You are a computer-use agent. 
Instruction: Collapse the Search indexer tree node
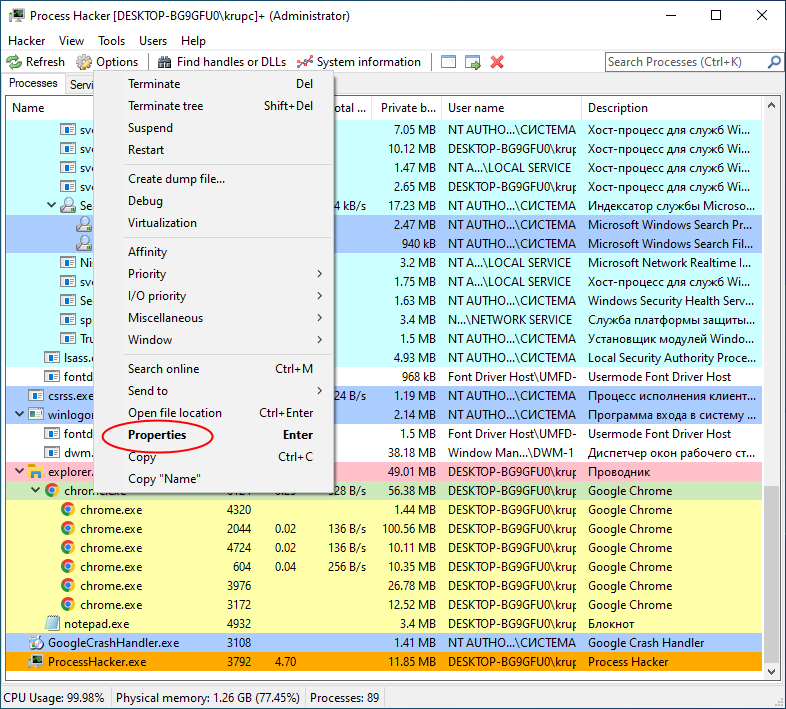tap(51, 206)
